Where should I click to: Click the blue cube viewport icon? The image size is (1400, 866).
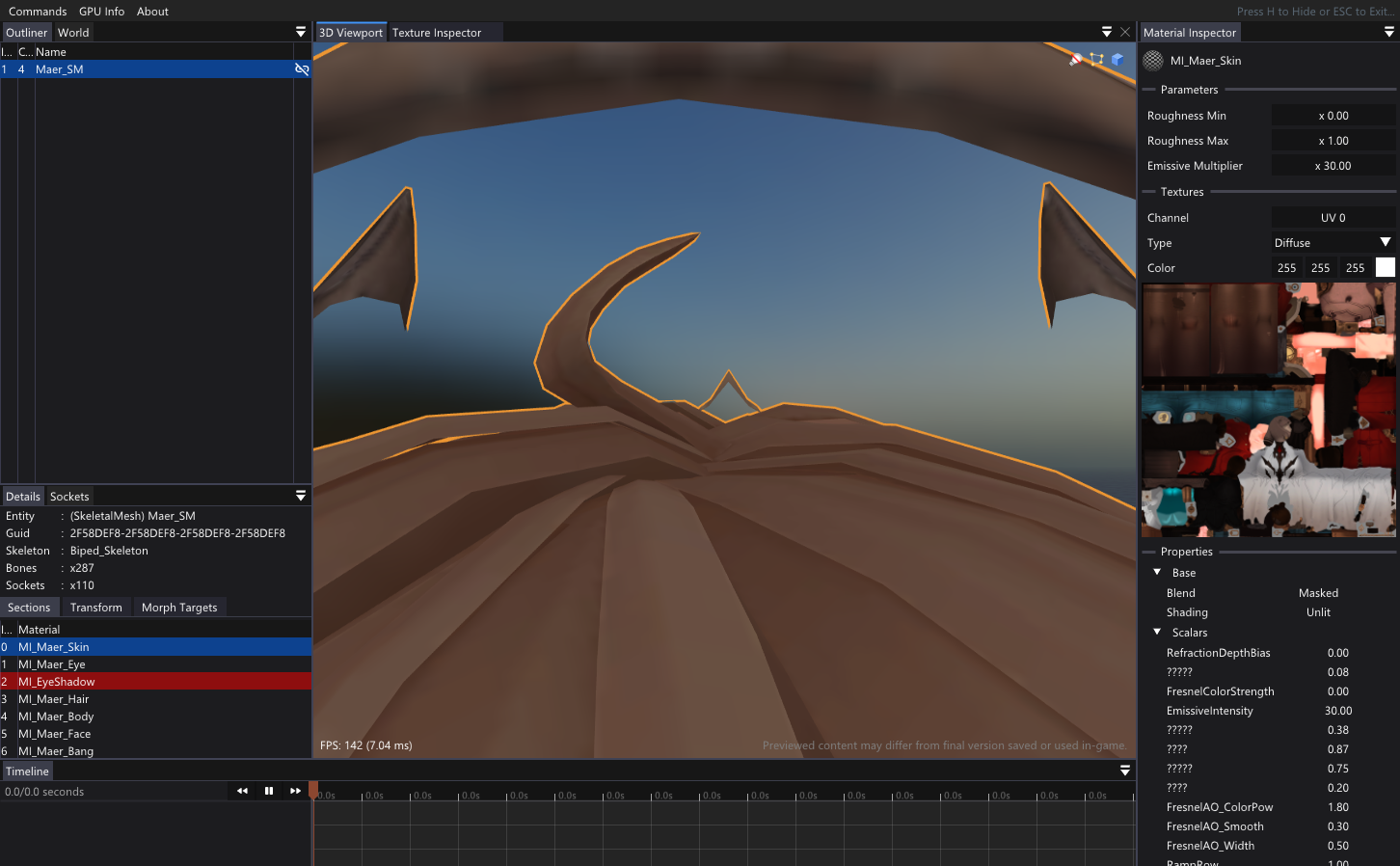pos(1117,60)
